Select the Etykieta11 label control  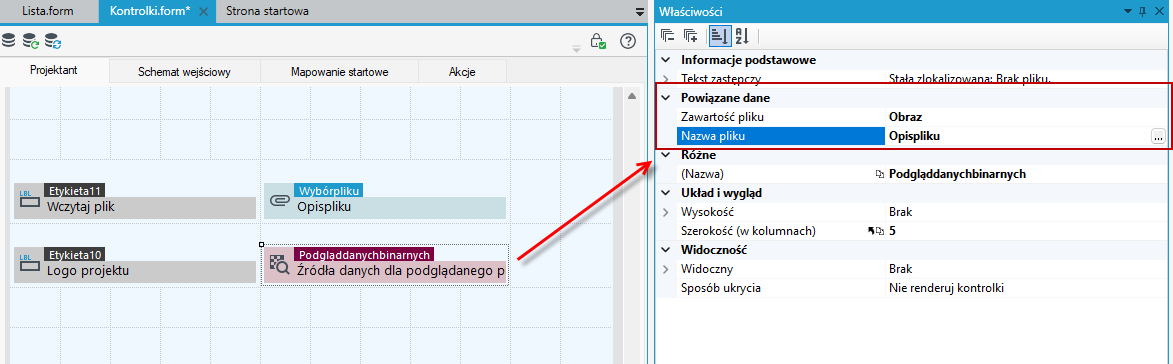click(x=135, y=200)
